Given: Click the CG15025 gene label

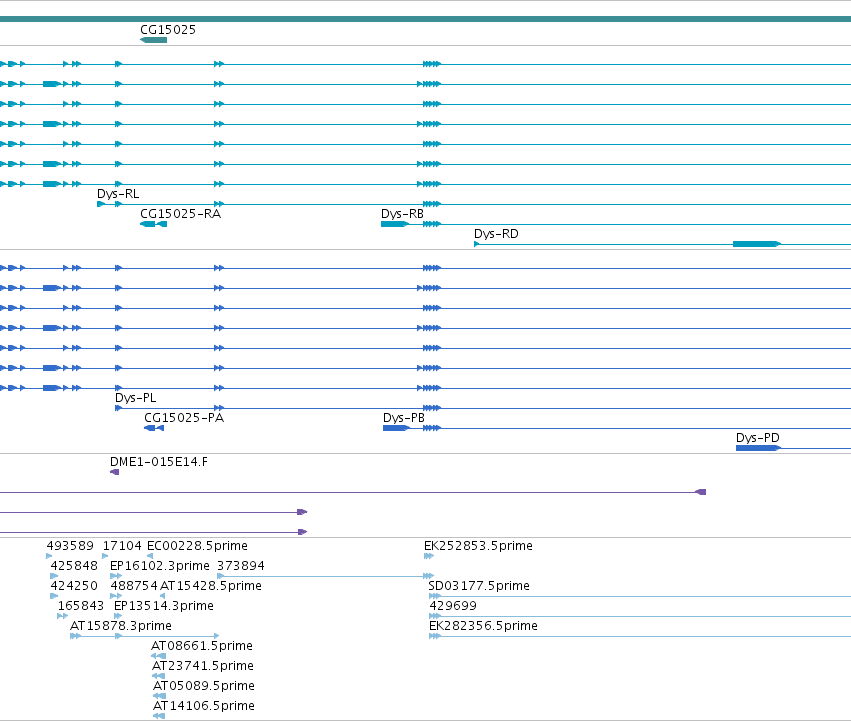Looking at the screenshot, I should (168, 30).
